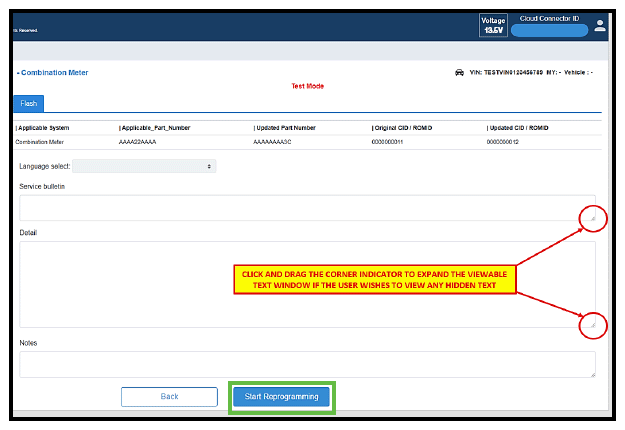Click the Updated Part Number column header

285,128
